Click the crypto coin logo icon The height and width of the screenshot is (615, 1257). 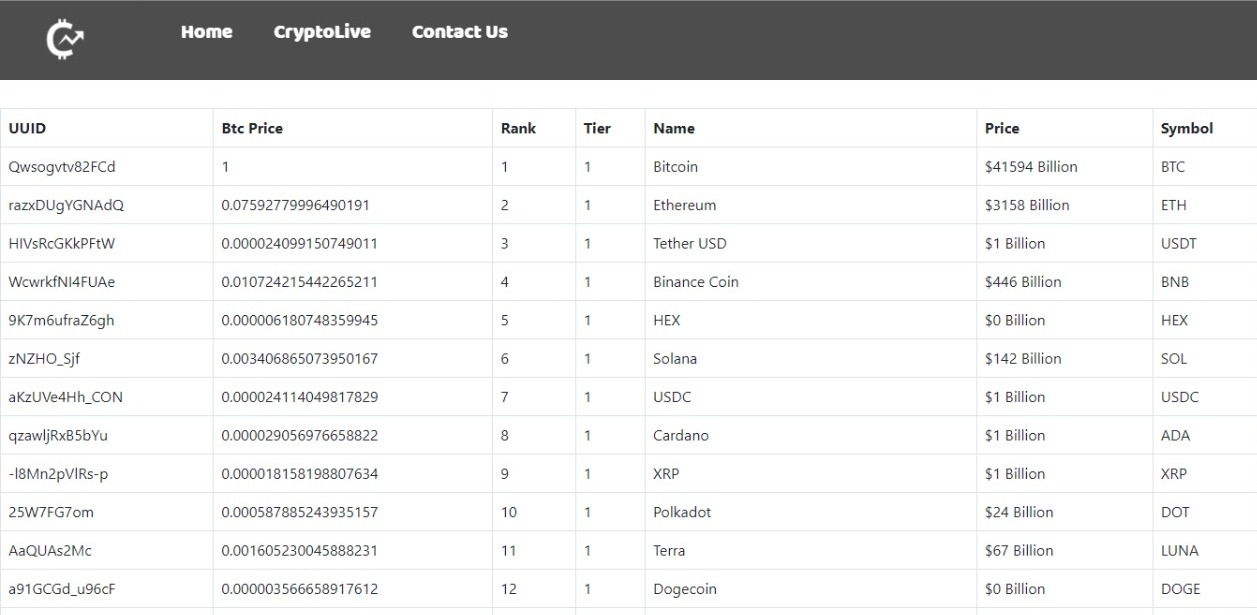pos(65,39)
